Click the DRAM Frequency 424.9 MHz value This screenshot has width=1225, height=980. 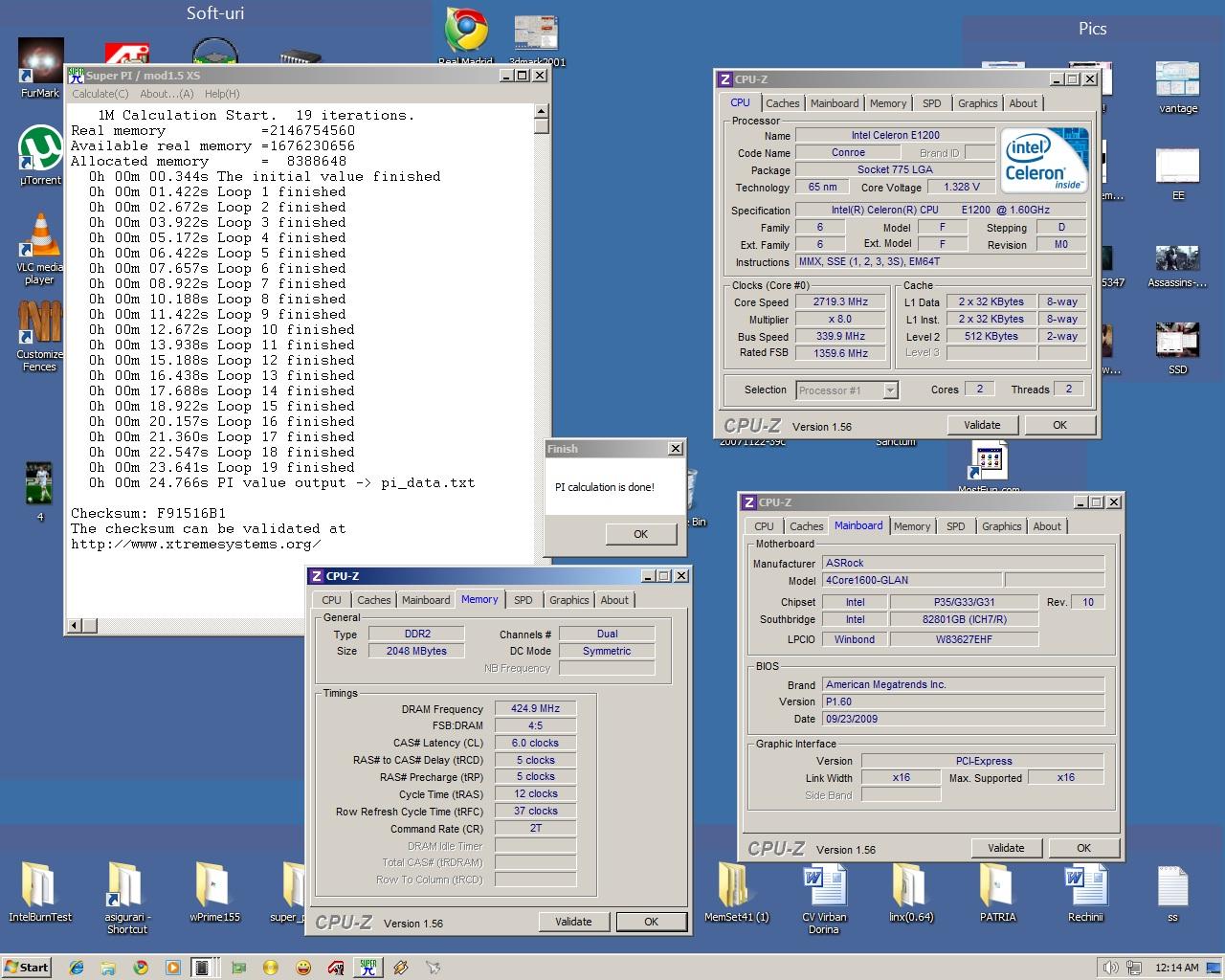pyautogui.click(x=535, y=709)
